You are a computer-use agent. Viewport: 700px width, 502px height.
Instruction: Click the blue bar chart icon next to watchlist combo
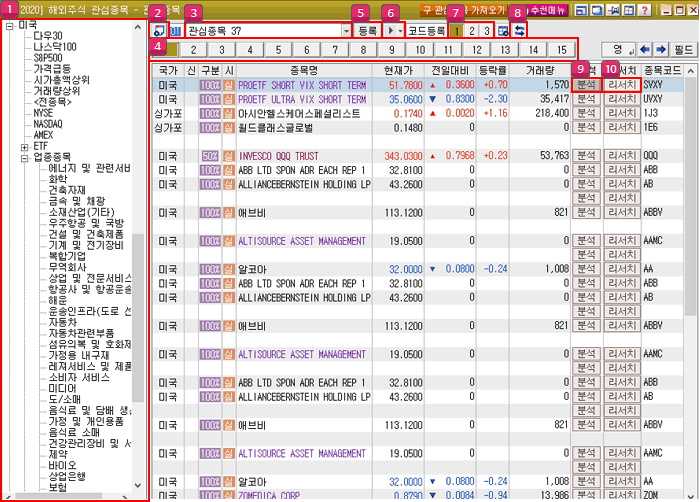coord(176,30)
